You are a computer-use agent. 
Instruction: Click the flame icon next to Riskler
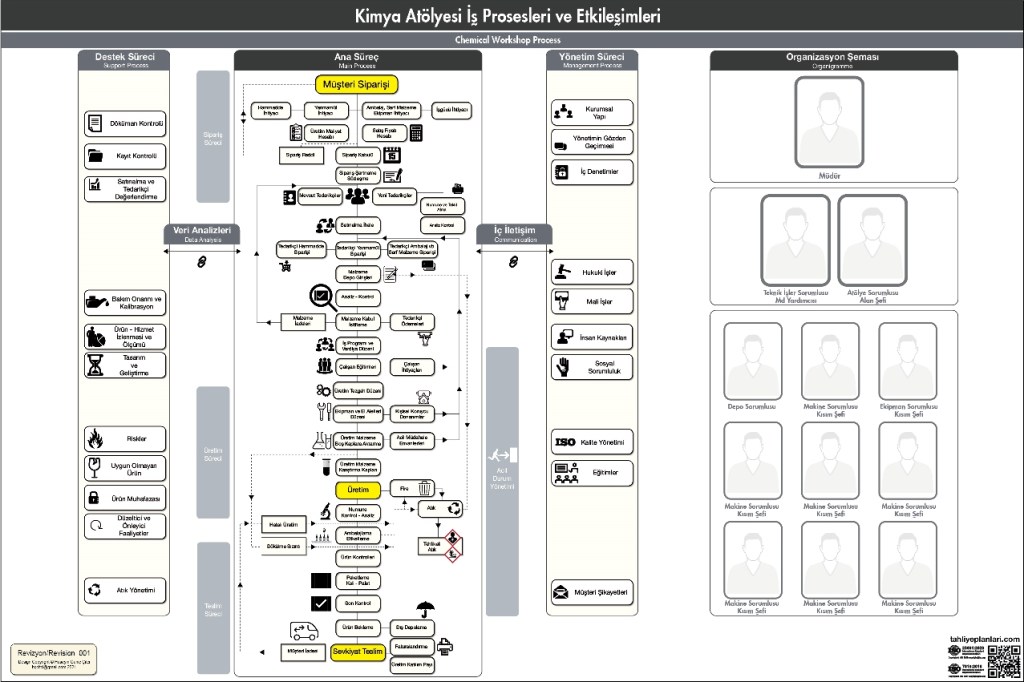point(95,437)
